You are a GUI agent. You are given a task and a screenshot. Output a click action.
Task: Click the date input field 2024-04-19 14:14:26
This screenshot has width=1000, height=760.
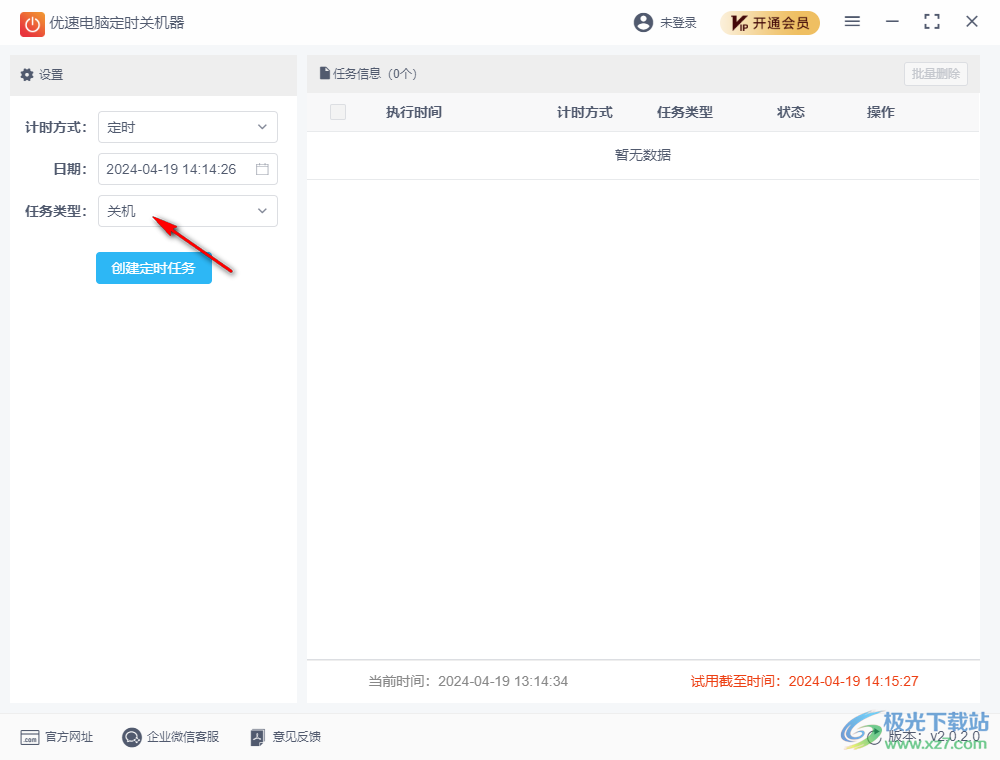coord(175,169)
